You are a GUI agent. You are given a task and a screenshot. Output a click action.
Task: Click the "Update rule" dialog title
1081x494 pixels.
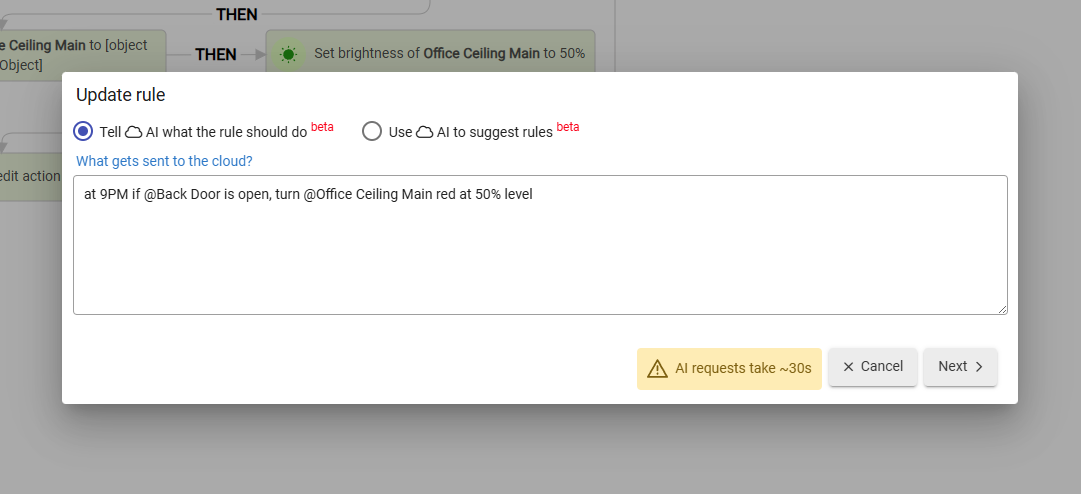click(121, 95)
